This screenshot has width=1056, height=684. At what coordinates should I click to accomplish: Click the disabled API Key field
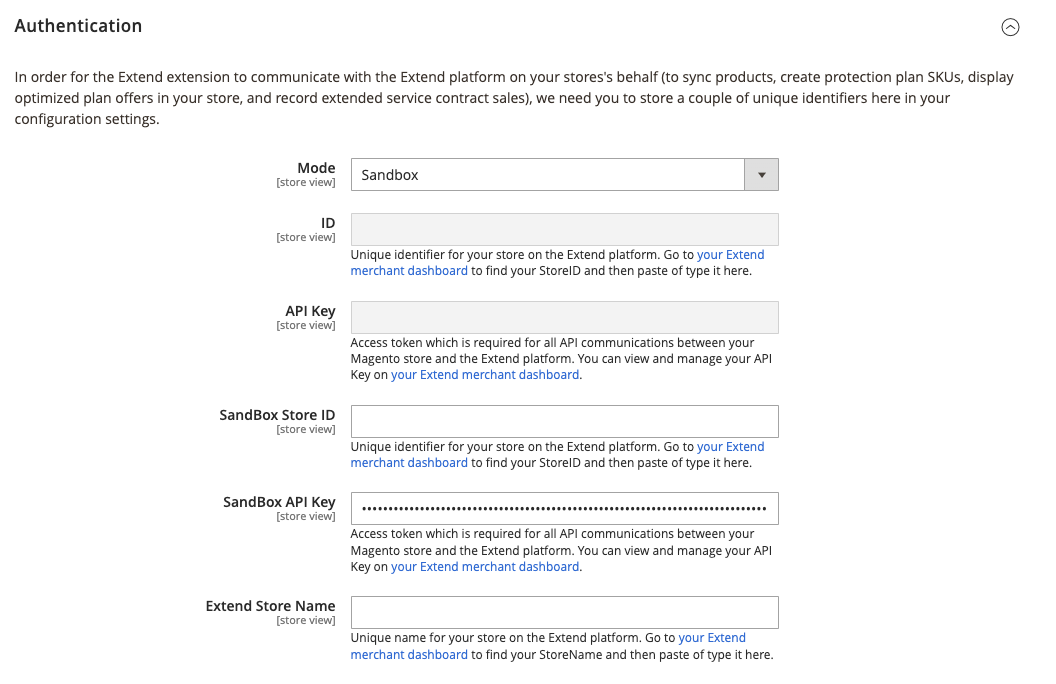tap(564, 317)
